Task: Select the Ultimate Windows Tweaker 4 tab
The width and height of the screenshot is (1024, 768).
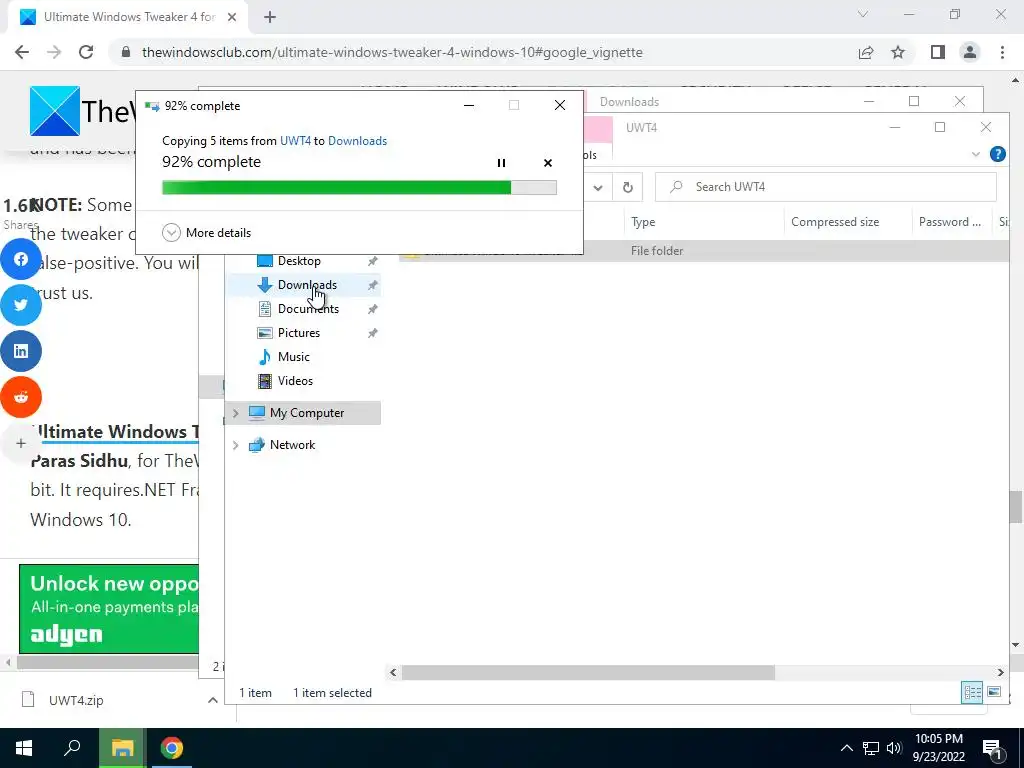Action: (128, 17)
